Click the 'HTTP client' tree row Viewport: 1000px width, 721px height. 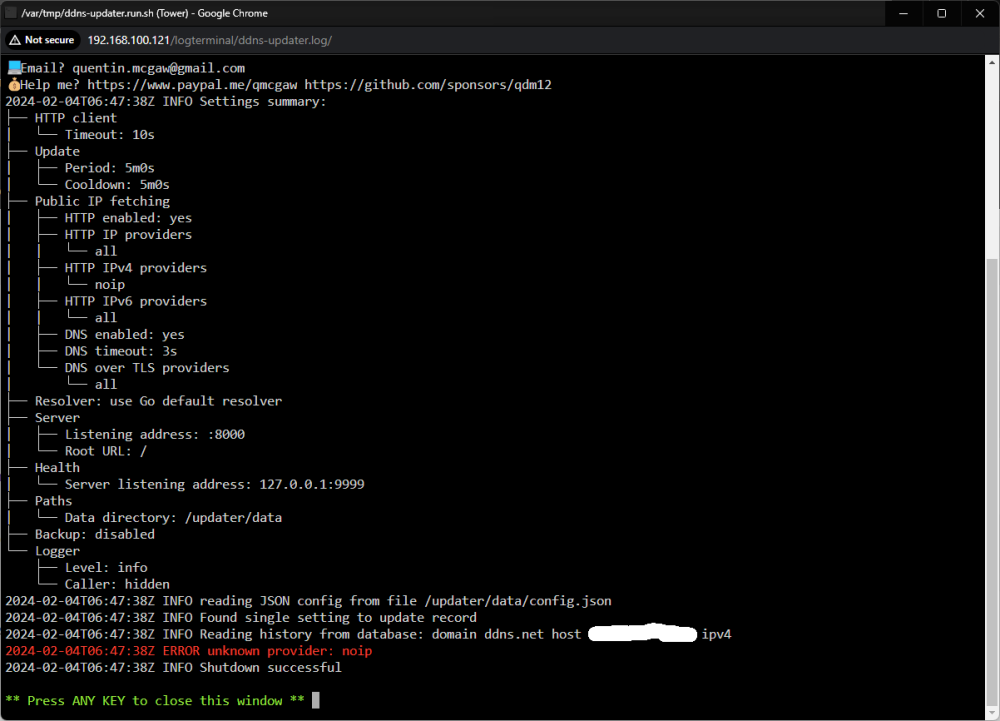pyautogui.click(x=76, y=118)
